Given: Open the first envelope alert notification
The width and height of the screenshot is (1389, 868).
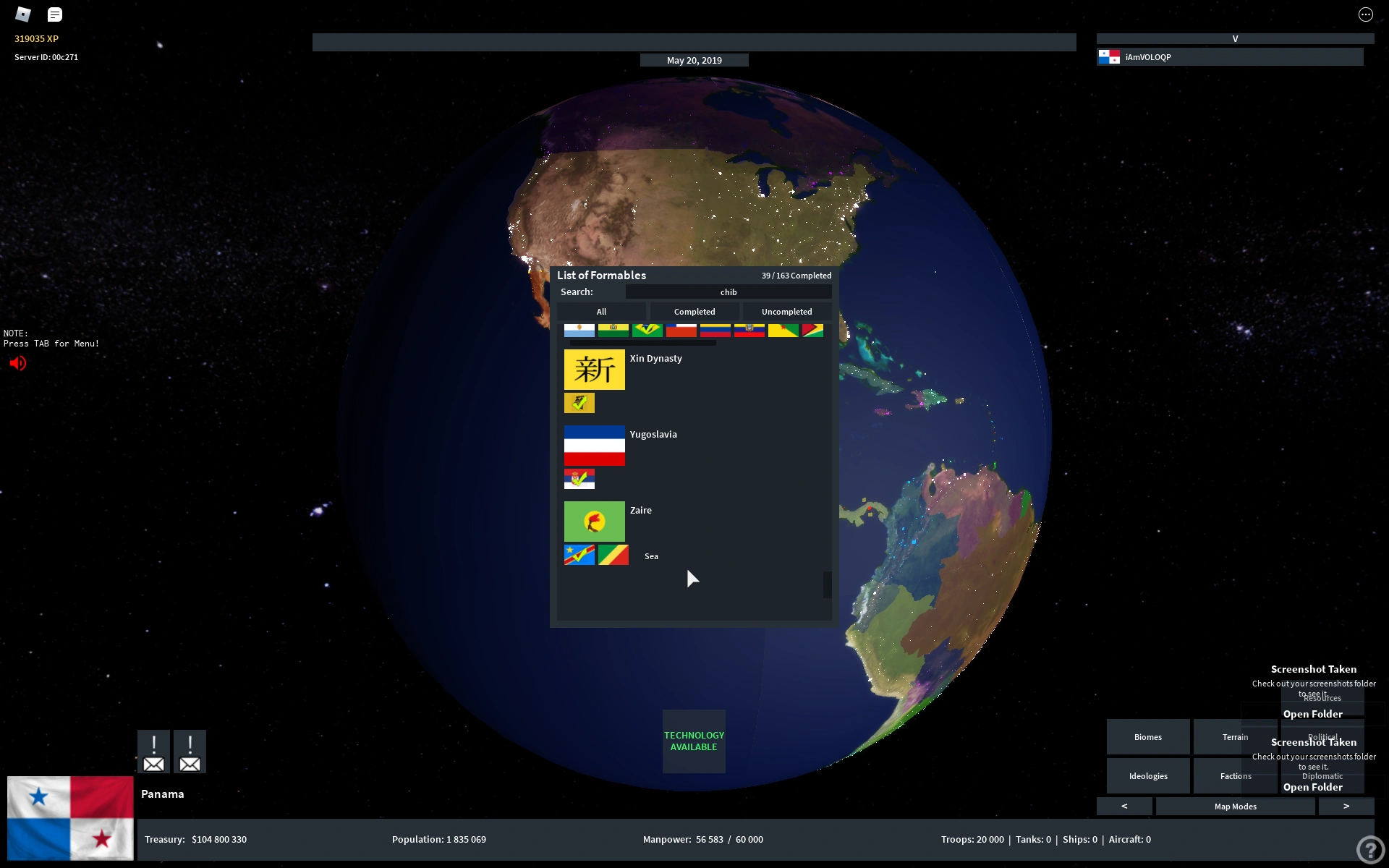Looking at the screenshot, I should pyautogui.click(x=153, y=752).
